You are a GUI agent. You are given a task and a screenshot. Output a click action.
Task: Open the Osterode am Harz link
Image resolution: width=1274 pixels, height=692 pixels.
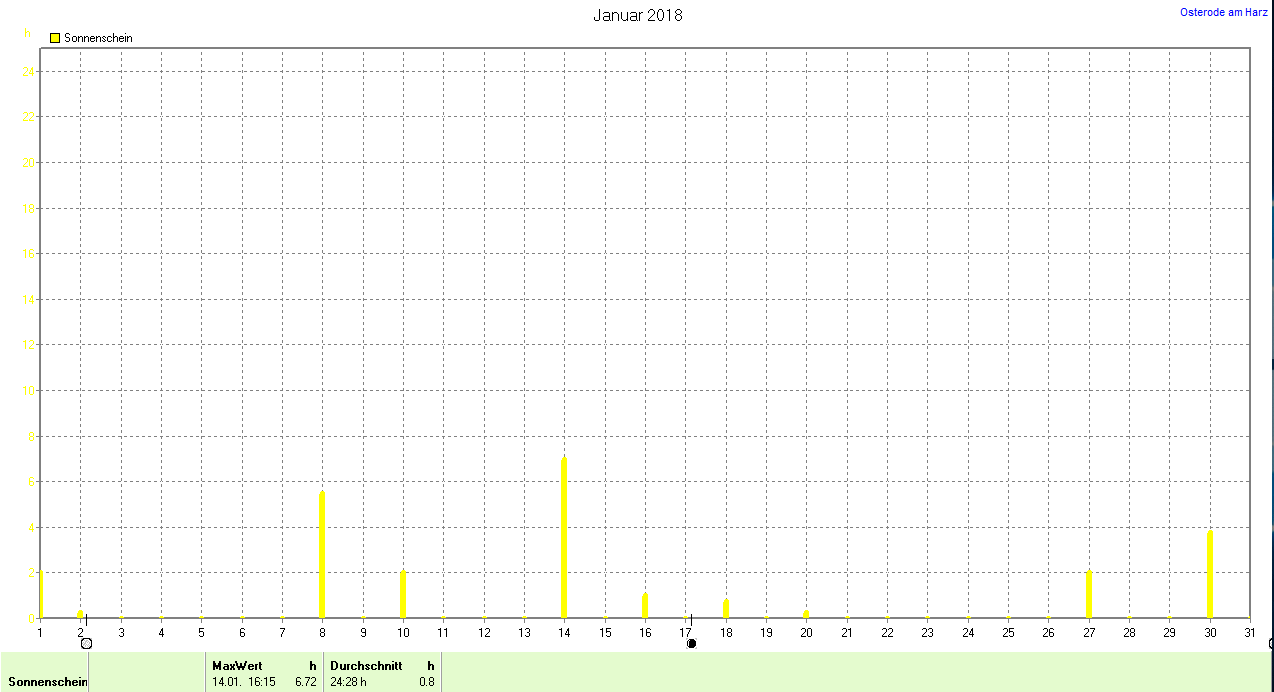tap(1224, 12)
